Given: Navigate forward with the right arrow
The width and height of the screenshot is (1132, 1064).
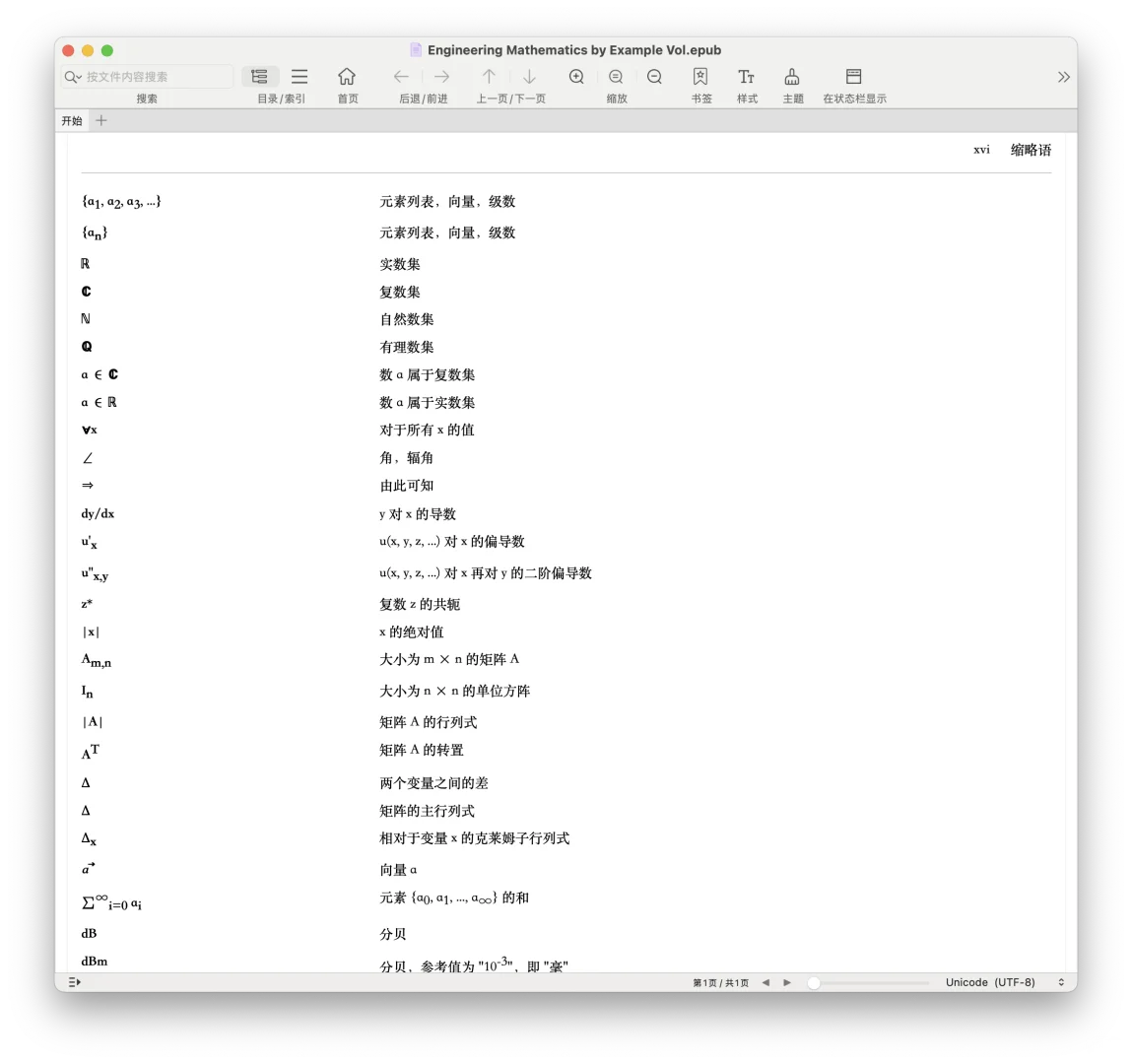Looking at the screenshot, I should point(441,77).
